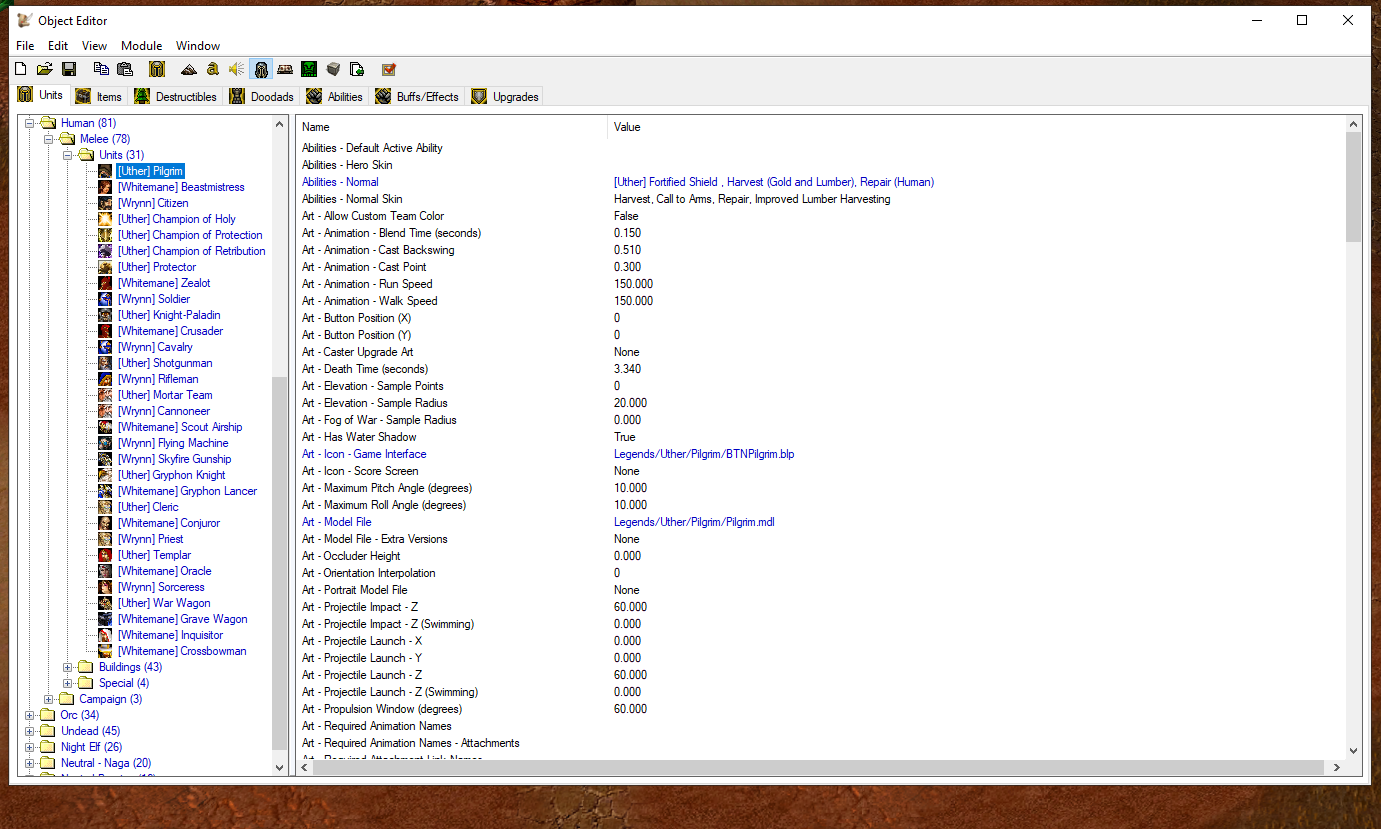The height and width of the screenshot is (829, 1381).
Task: Open the Module menu
Action: 141,46
